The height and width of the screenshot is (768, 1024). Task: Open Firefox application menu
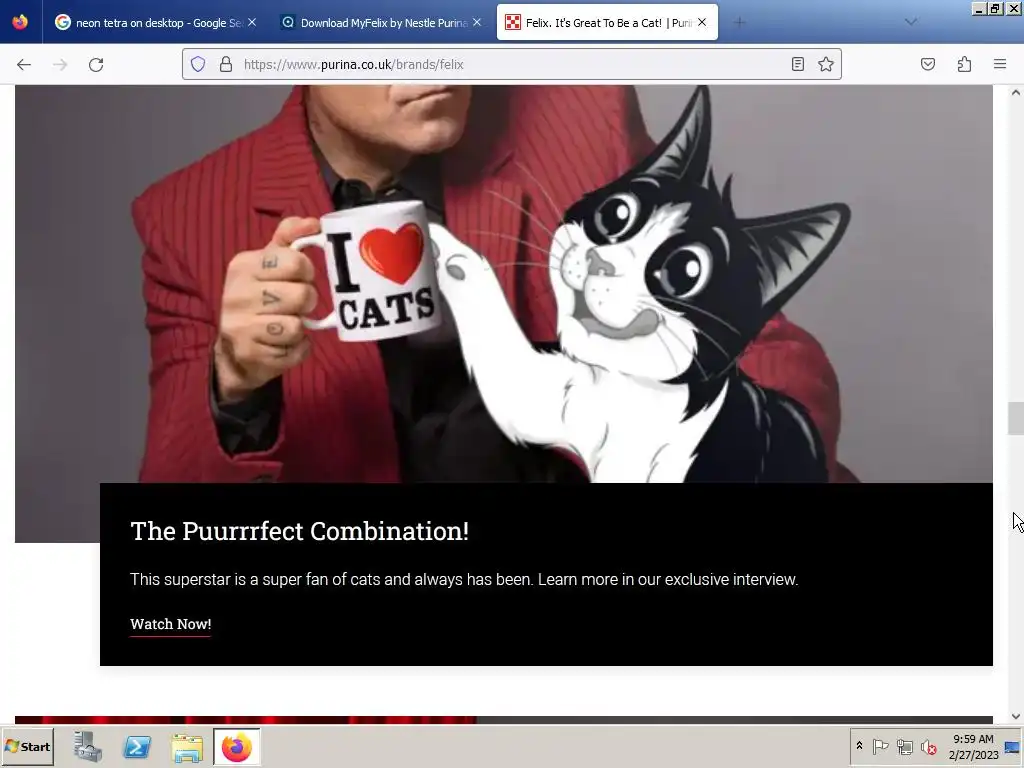(x=1000, y=64)
